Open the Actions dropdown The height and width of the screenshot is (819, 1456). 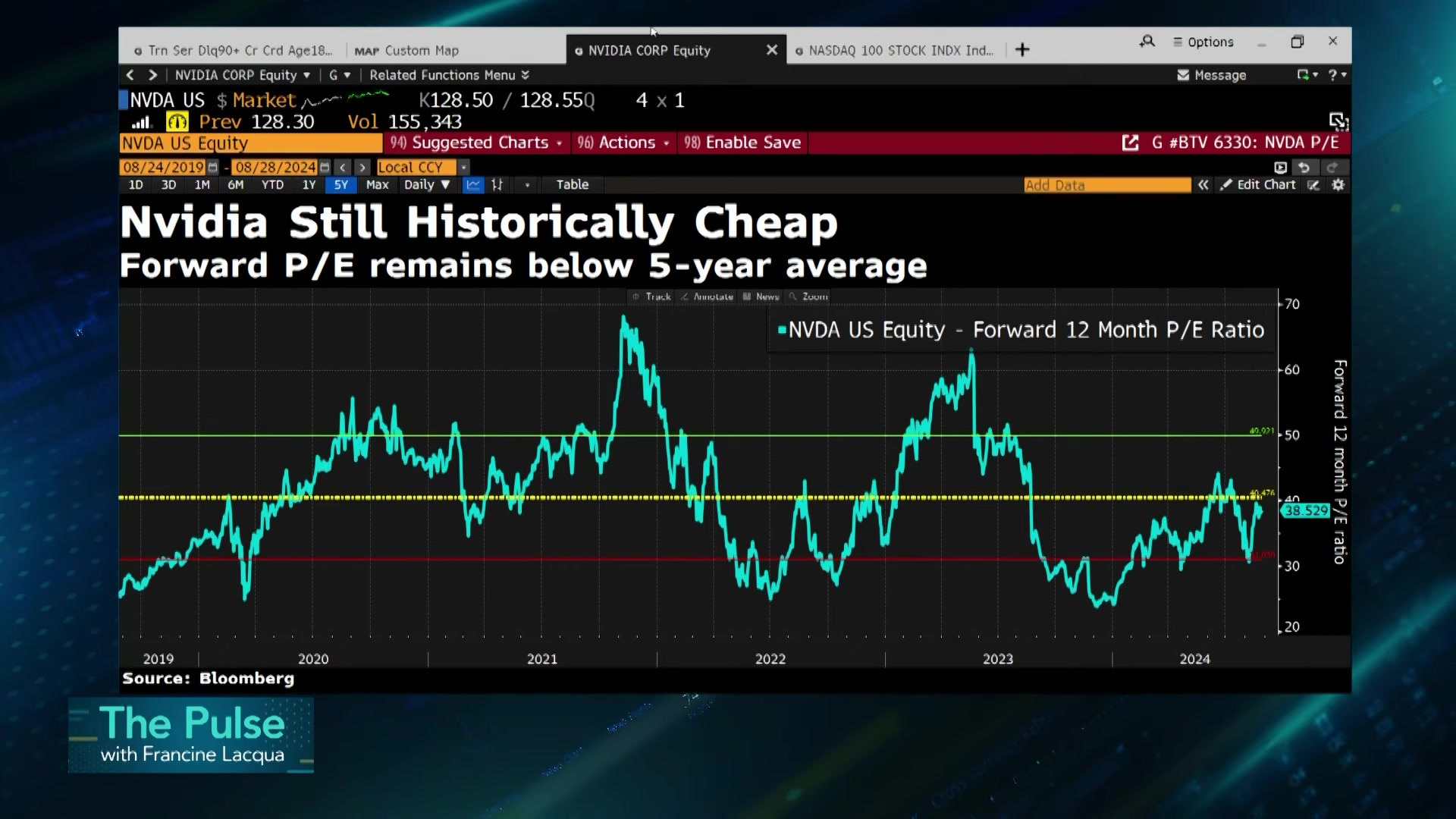(x=623, y=143)
